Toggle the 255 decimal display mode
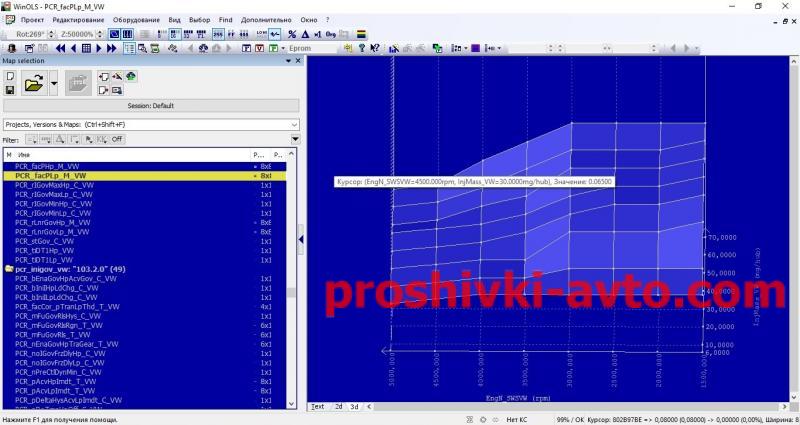The image size is (800, 425). click(x=218, y=34)
